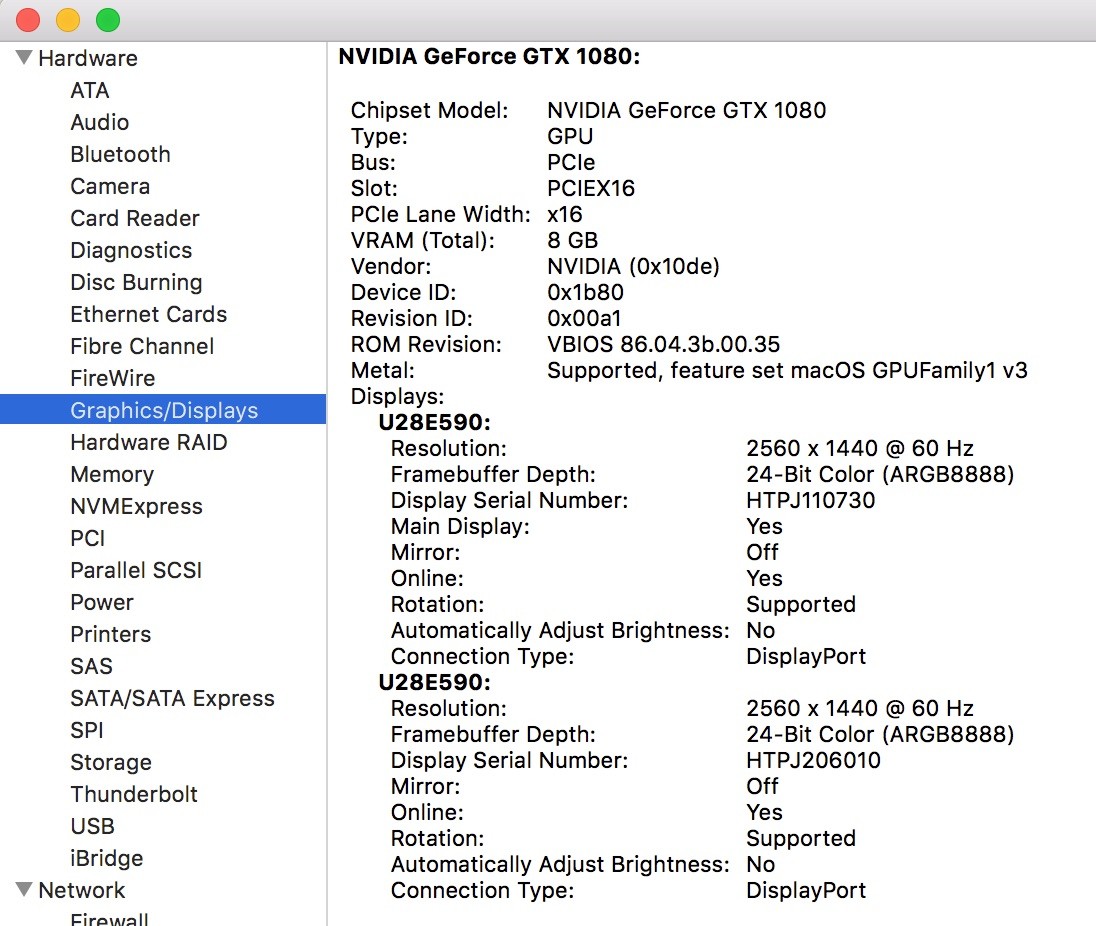Collapse the Hardware section triangle
Screen dimensions: 1096x926
coord(24,58)
